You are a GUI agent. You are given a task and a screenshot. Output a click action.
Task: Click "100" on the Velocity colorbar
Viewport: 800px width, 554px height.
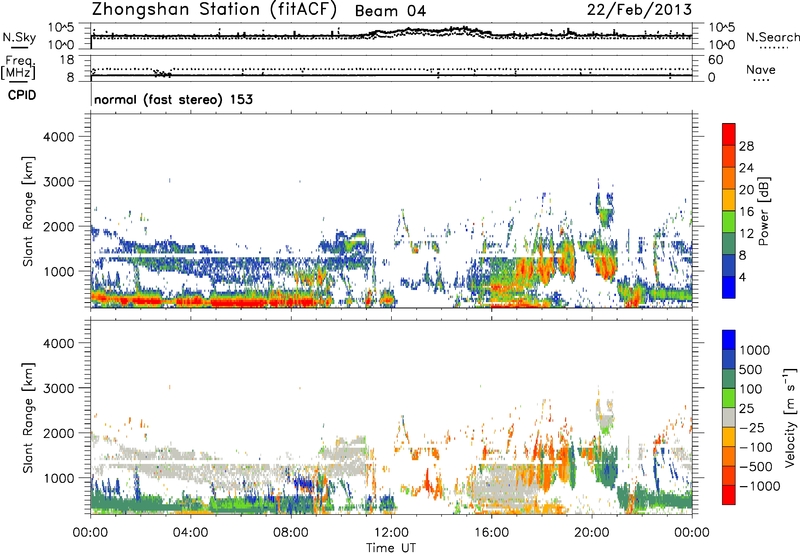coord(750,389)
